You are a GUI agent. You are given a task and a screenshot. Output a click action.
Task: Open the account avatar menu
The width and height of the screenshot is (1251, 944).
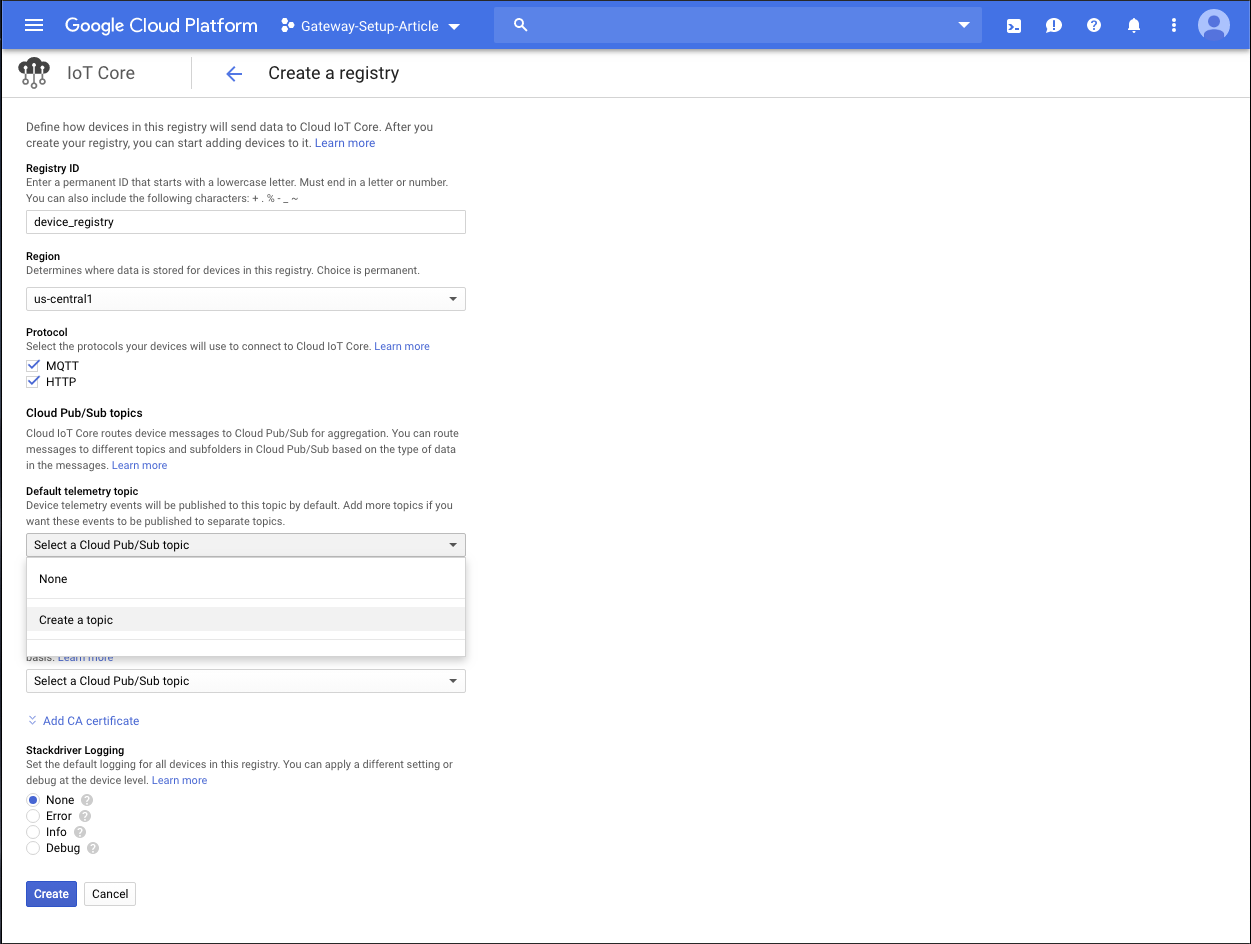click(x=1213, y=24)
